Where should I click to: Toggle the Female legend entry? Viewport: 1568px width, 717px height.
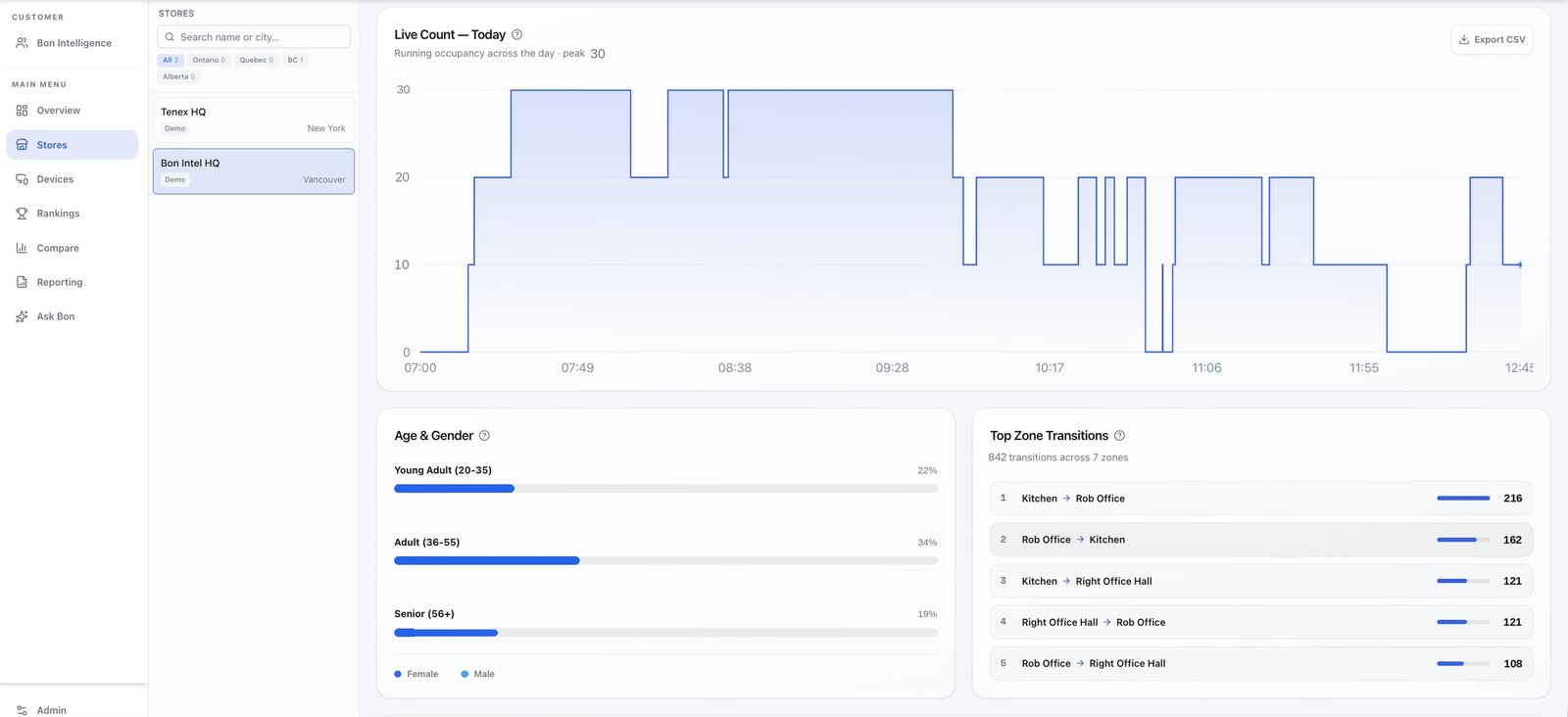tap(416, 674)
